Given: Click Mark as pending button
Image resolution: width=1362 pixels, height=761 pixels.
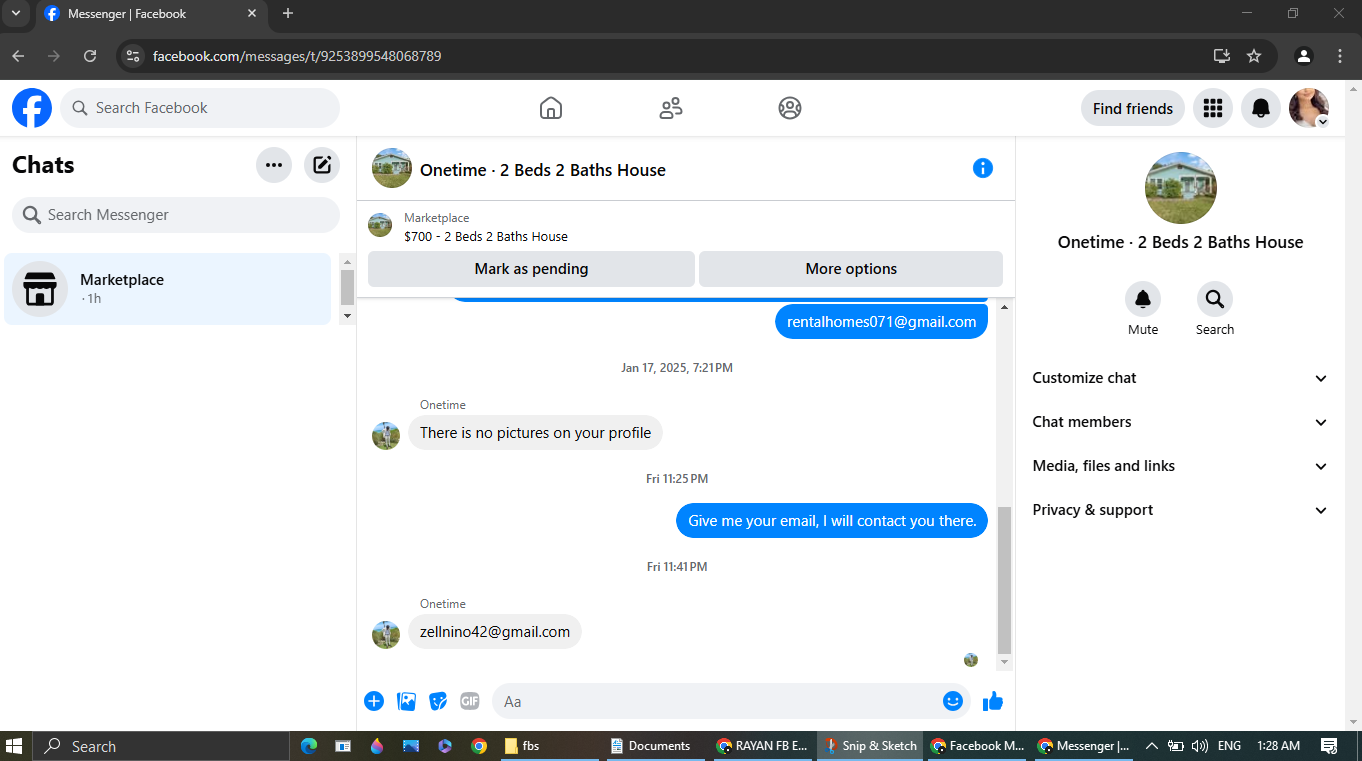Looking at the screenshot, I should 531,269.
